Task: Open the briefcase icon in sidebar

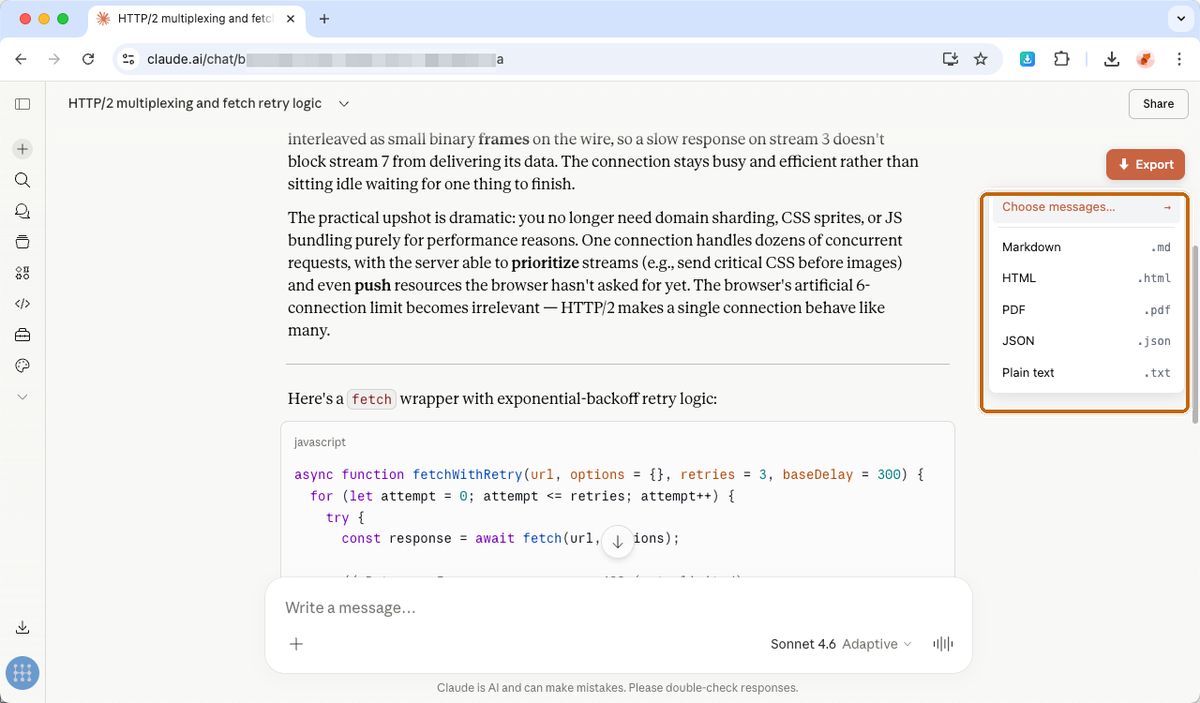Action: click(22, 335)
